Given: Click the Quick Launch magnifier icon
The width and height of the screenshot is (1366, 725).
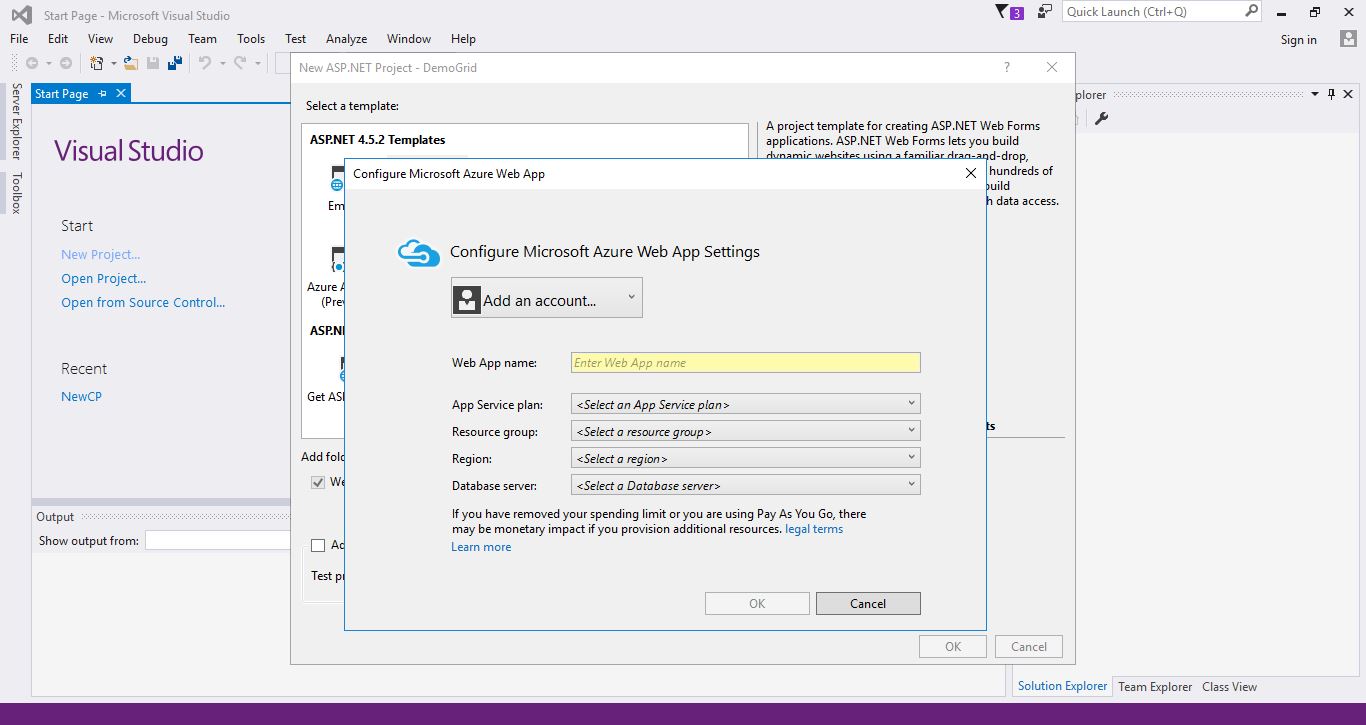Looking at the screenshot, I should 1251,11.
